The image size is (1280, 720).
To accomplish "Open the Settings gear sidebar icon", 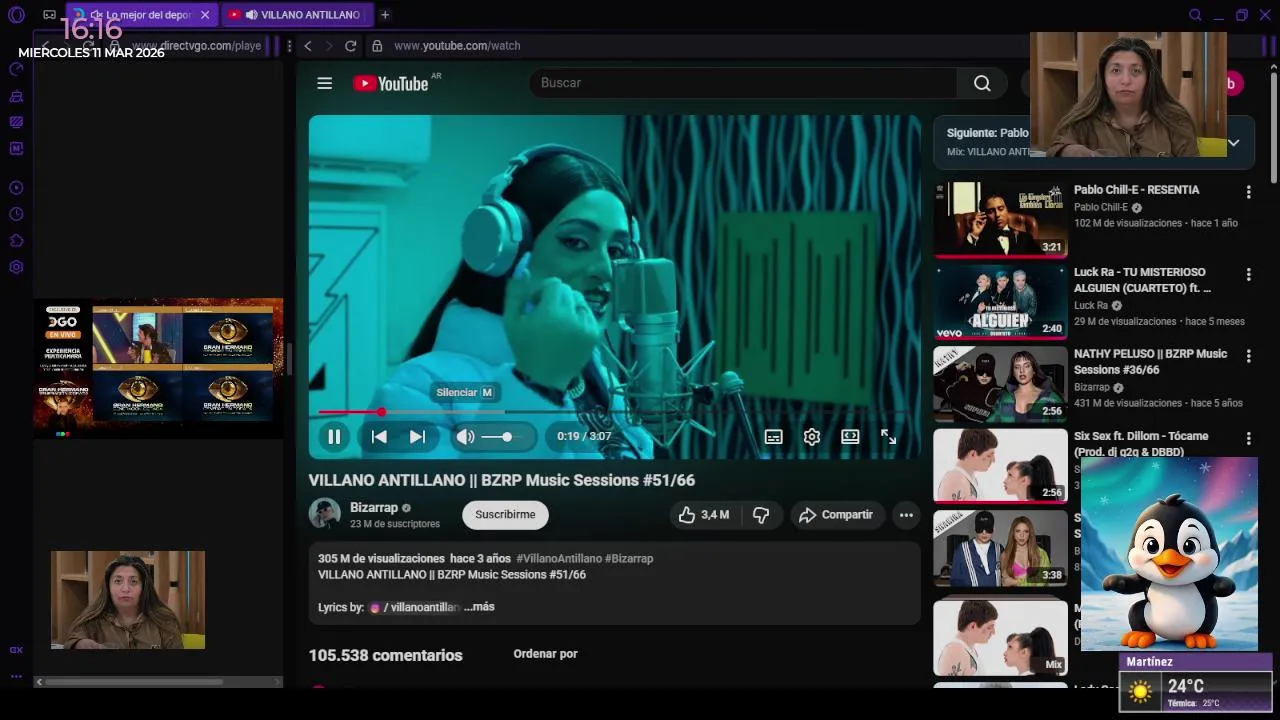I will 16,267.
